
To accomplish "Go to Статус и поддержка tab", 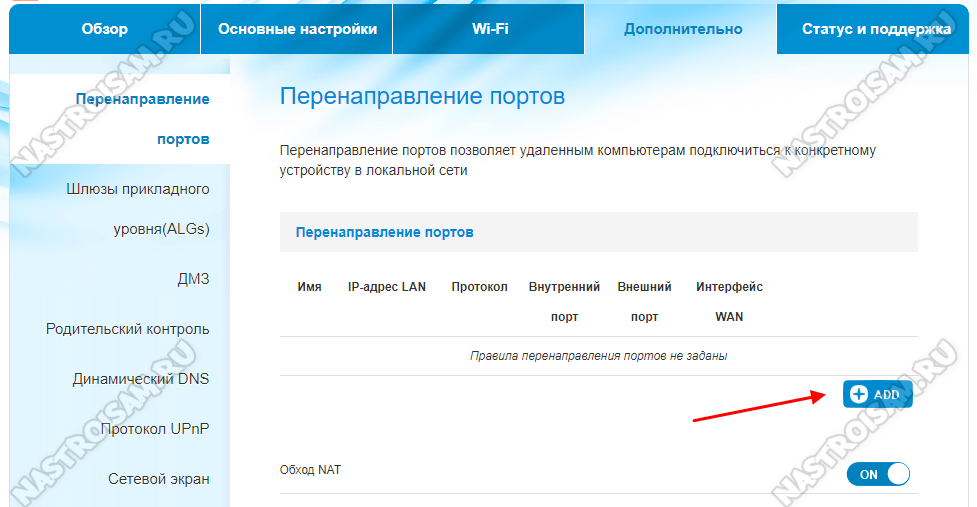I will (876, 29).
